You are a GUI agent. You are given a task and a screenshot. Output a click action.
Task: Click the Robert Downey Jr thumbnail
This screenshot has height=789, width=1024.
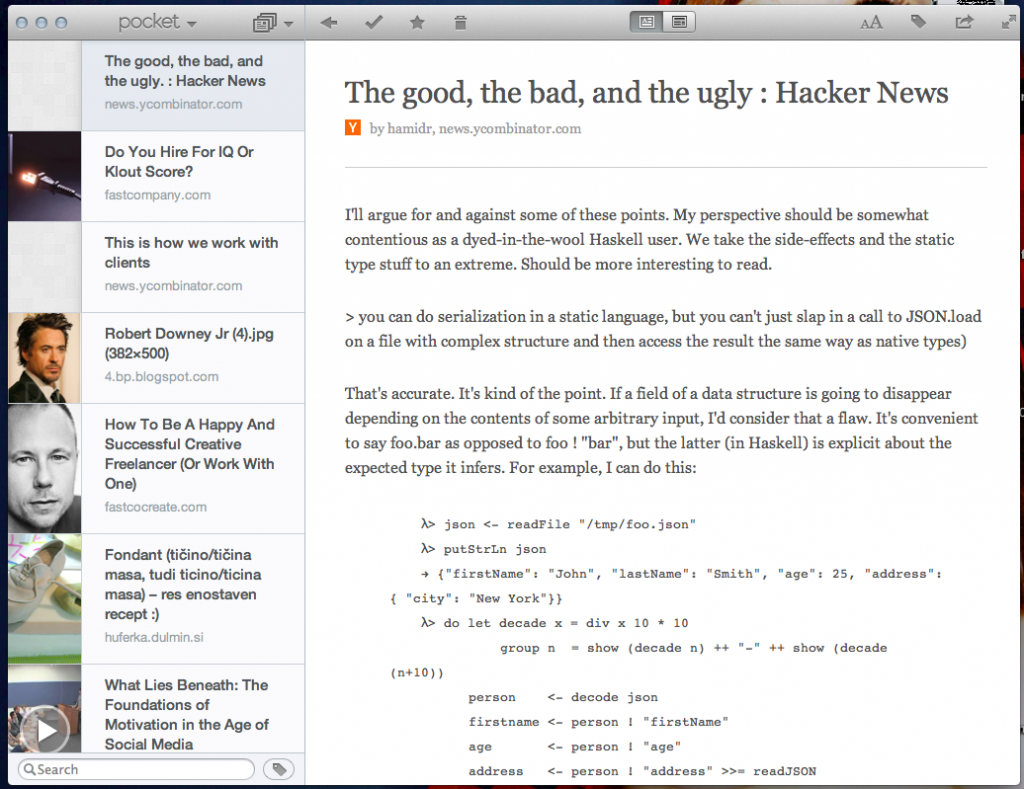44,358
